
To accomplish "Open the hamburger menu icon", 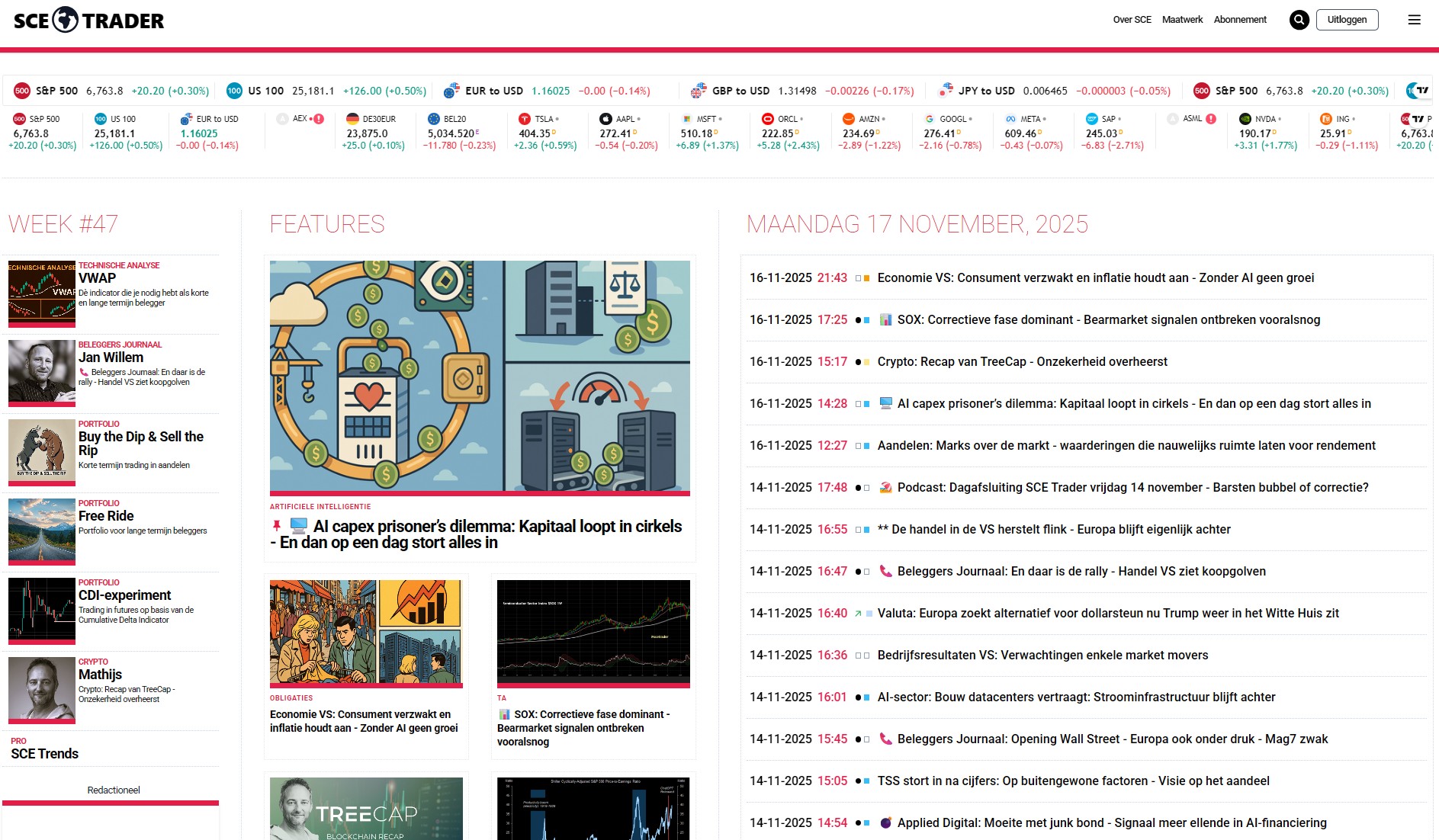I will coord(1414,20).
